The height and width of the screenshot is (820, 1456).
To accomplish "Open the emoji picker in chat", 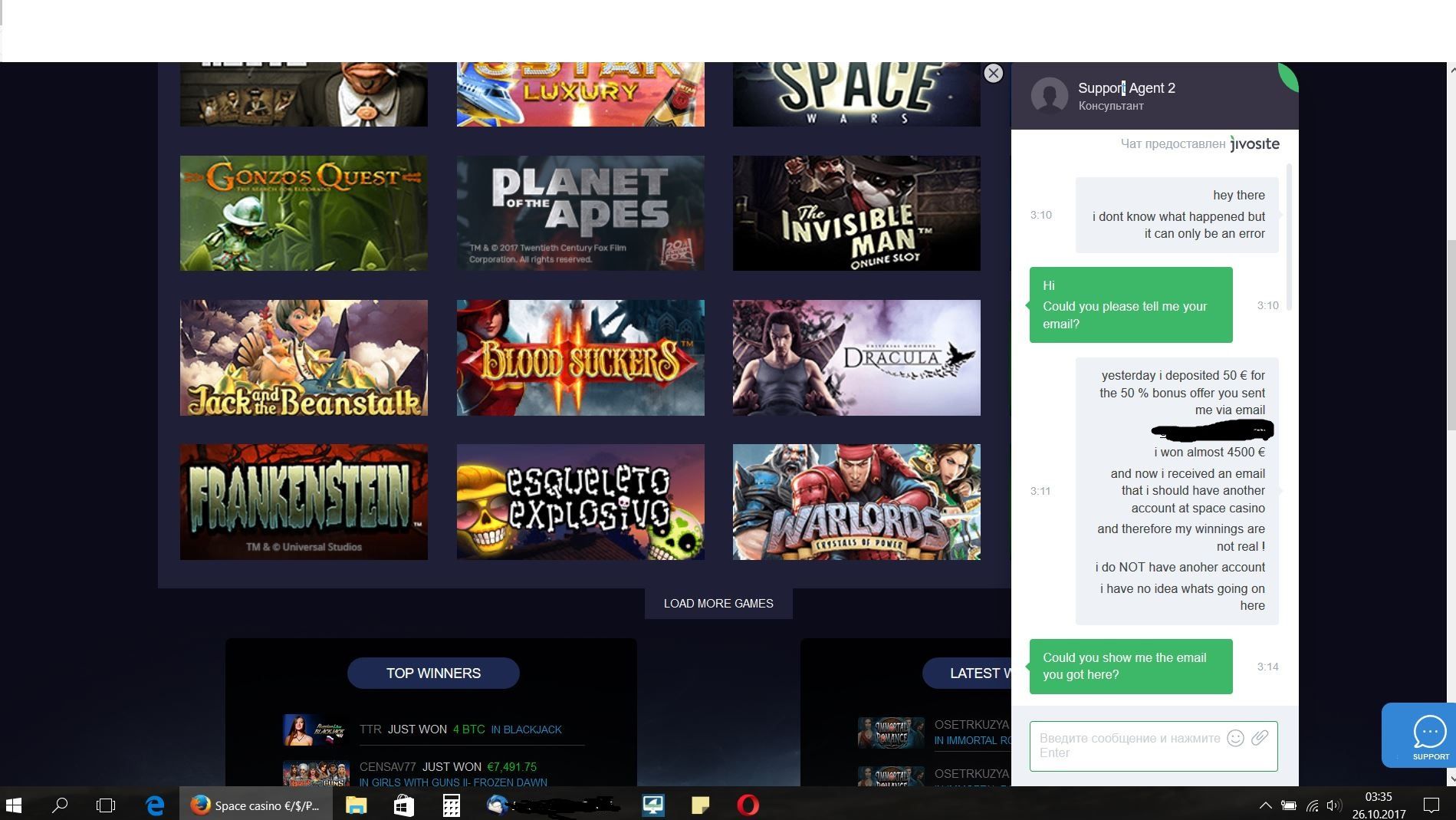I will pos(1235,738).
